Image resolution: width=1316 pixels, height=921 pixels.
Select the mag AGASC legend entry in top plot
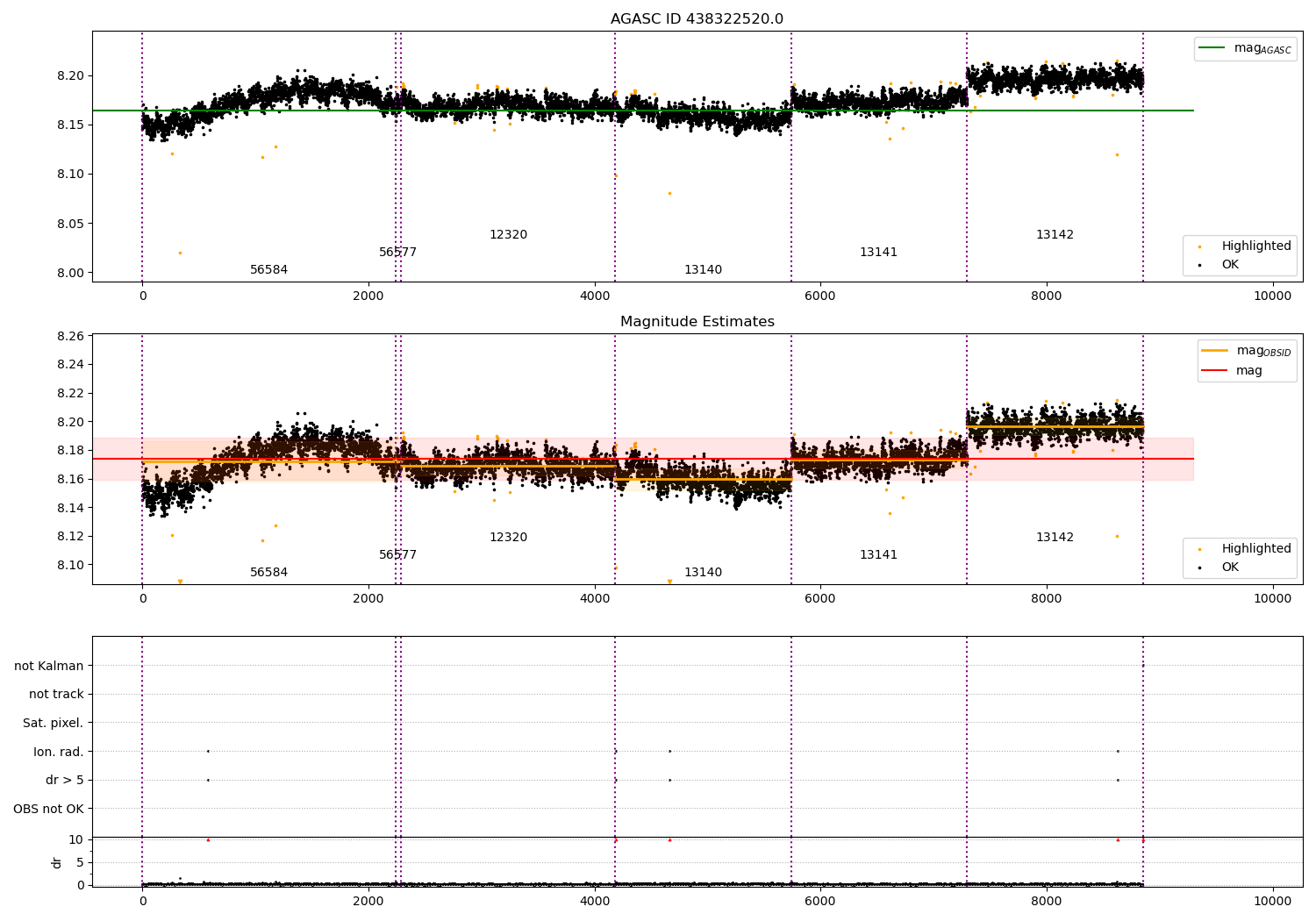1245,48
